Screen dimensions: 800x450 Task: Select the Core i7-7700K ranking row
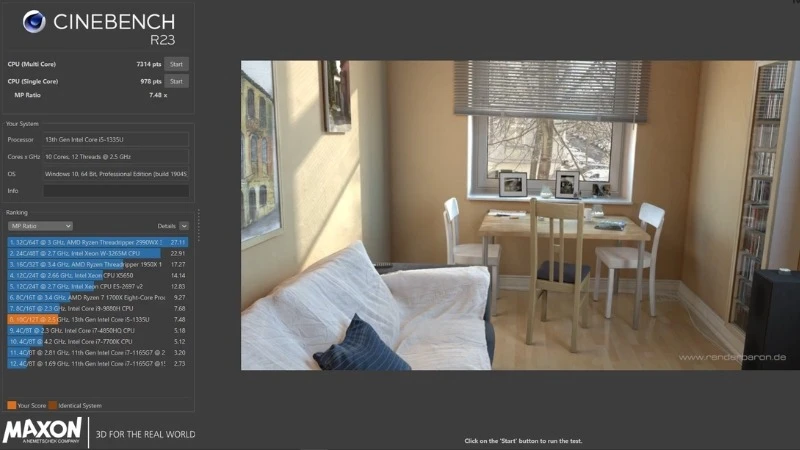(97, 342)
